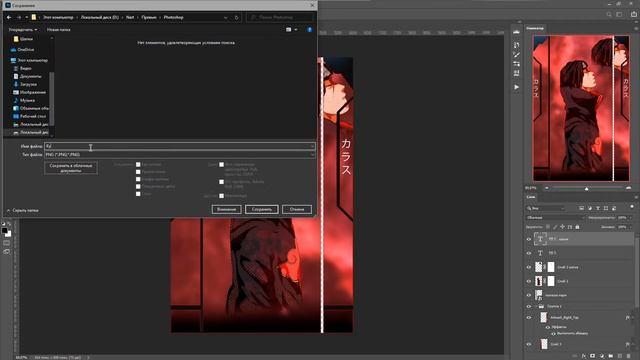Image resolution: width=640 pixels, height=360 pixels.
Task: Open the blue help icon in save dialog
Action: [309, 30]
